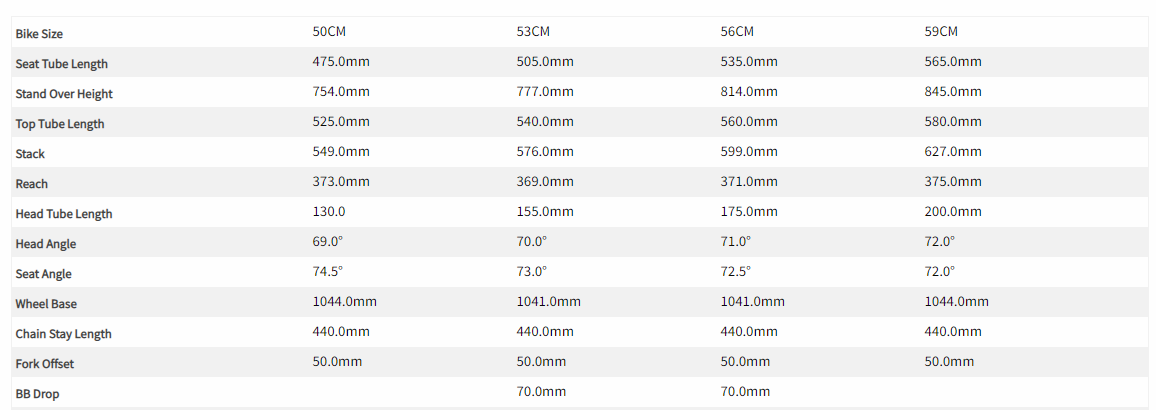
Task: Click the BB Drop row label
Action: tap(37, 394)
